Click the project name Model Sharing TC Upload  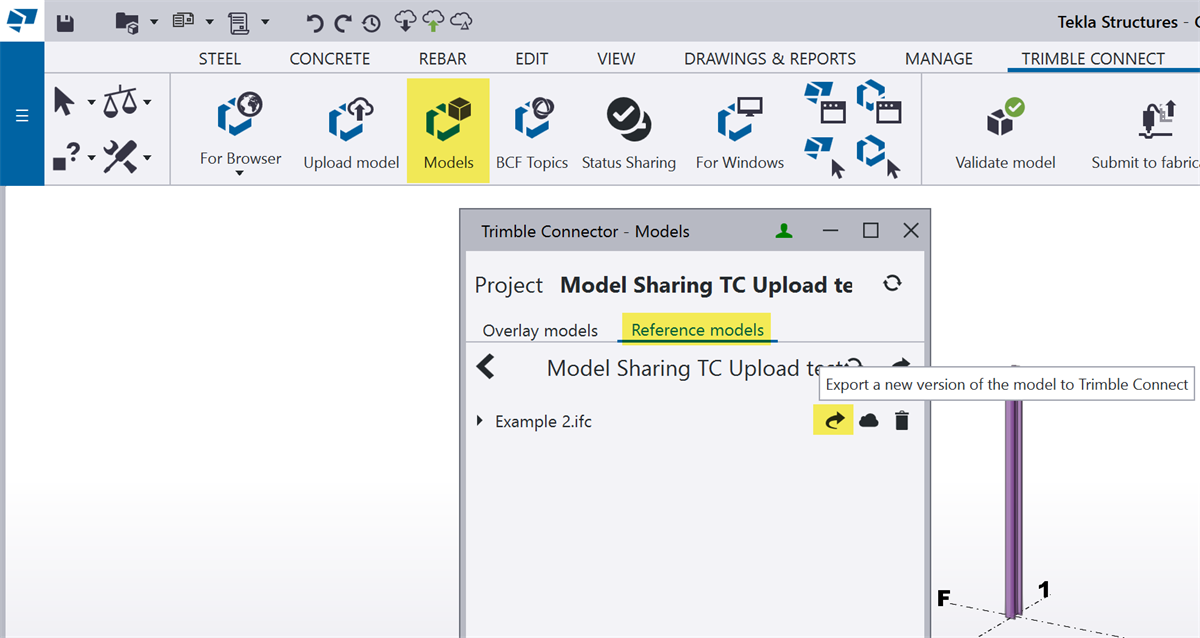pos(706,285)
